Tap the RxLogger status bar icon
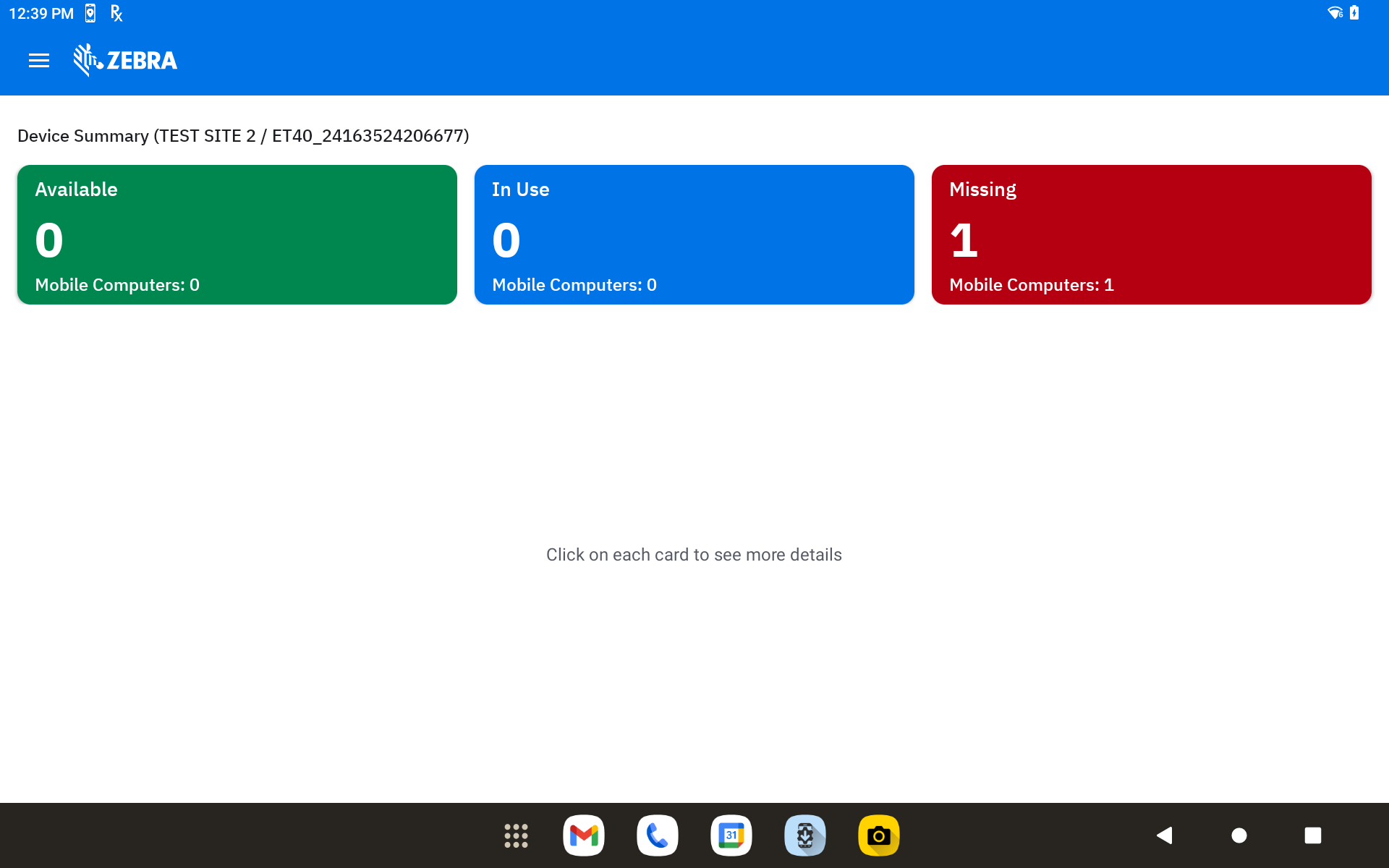Image resolution: width=1389 pixels, height=868 pixels. tap(116, 13)
